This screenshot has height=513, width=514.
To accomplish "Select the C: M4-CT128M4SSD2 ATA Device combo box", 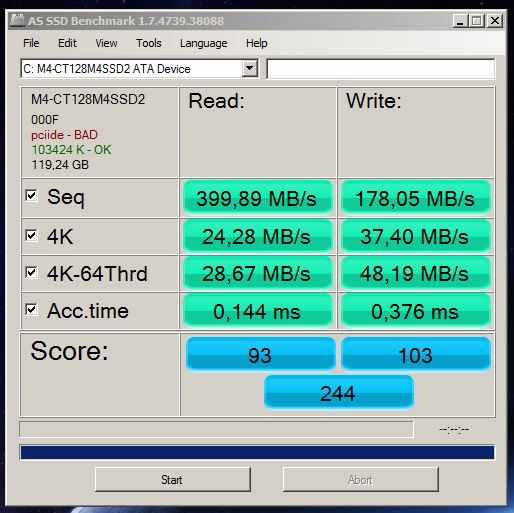I will click(x=139, y=69).
